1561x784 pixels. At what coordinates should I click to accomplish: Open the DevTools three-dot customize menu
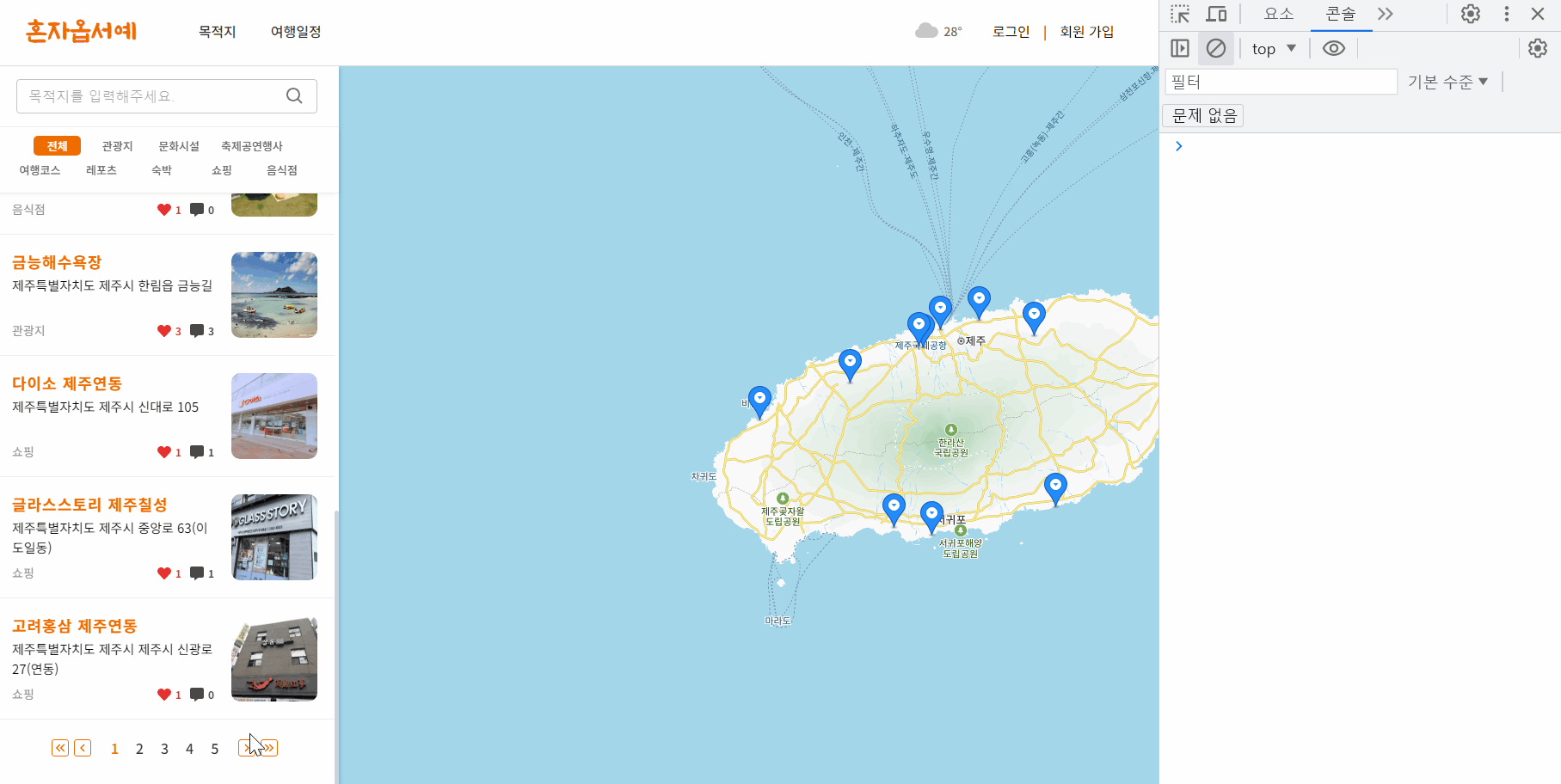click(x=1506, y=14)
